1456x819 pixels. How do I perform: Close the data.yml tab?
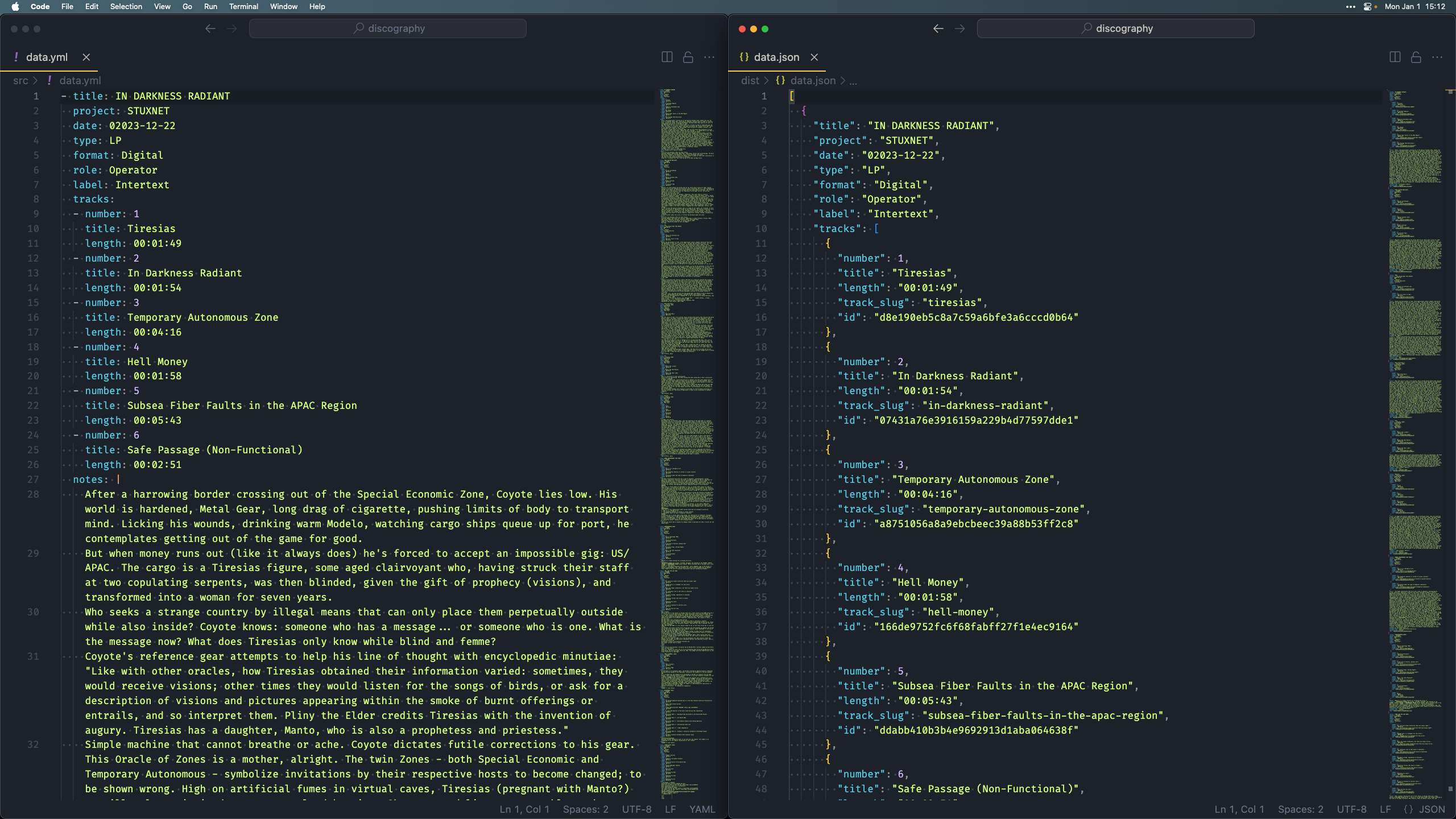(x=86, y=57)
